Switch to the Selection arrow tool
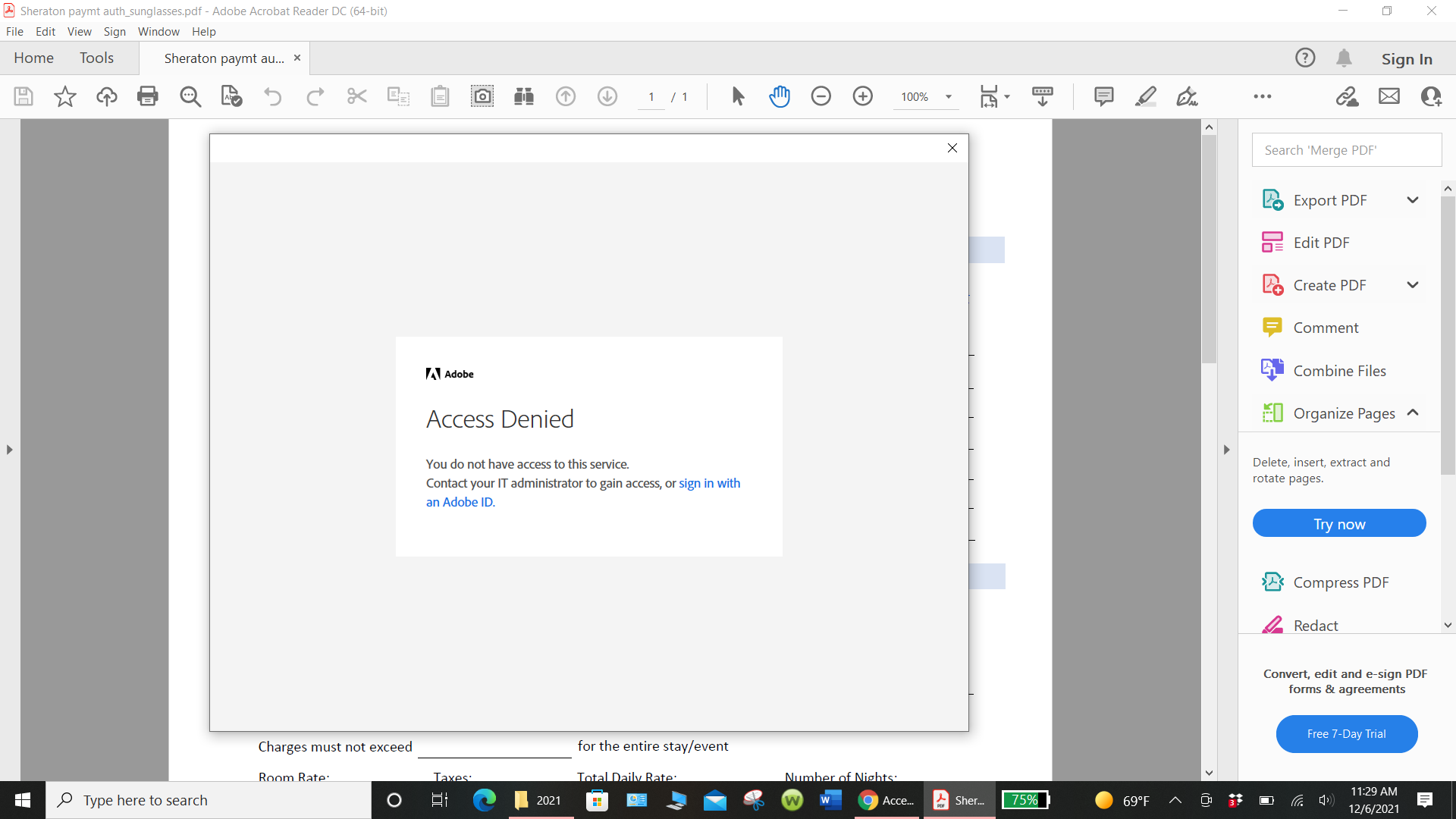 pos(737,96)
